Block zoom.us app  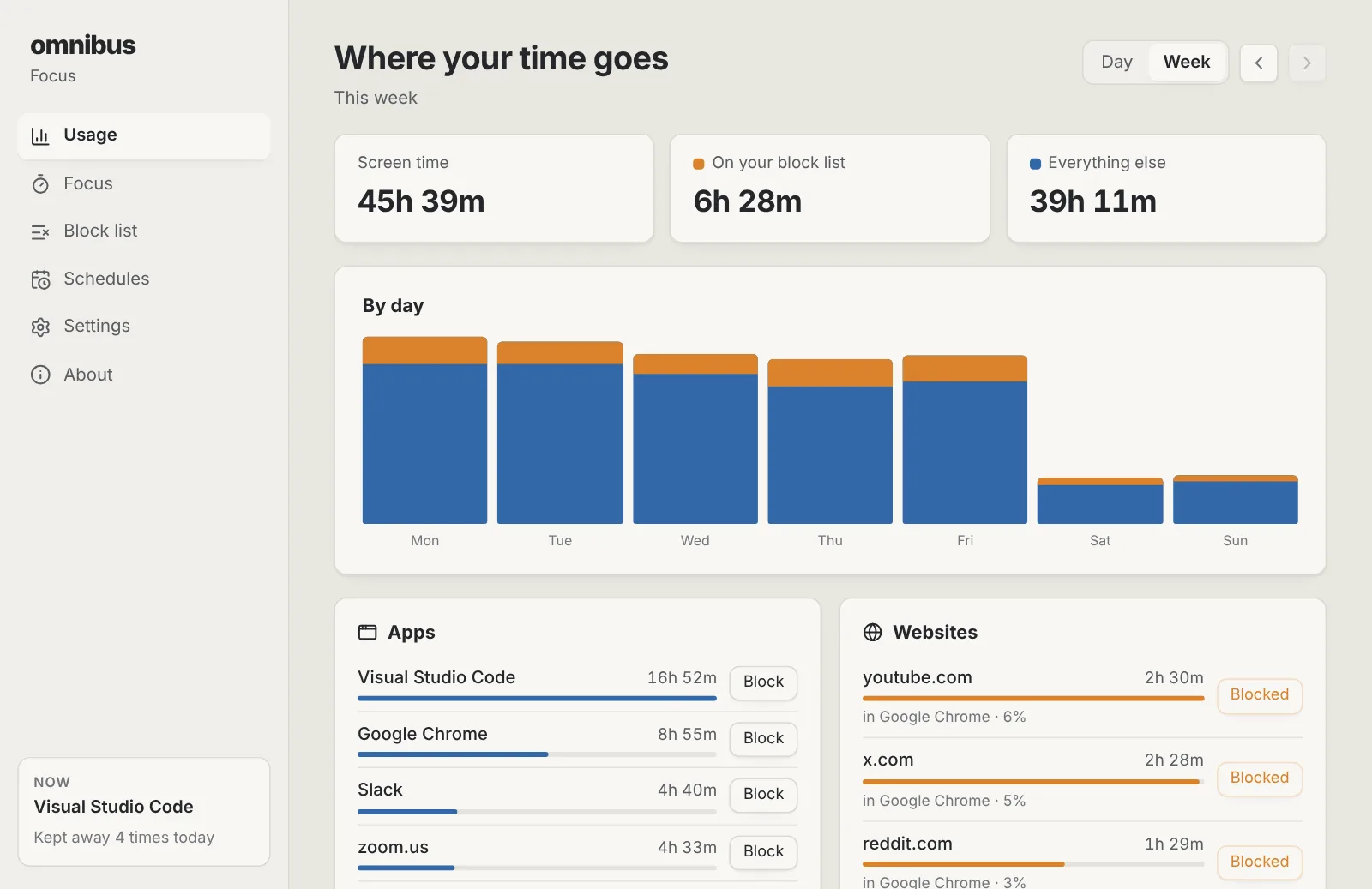coord(763,851)
